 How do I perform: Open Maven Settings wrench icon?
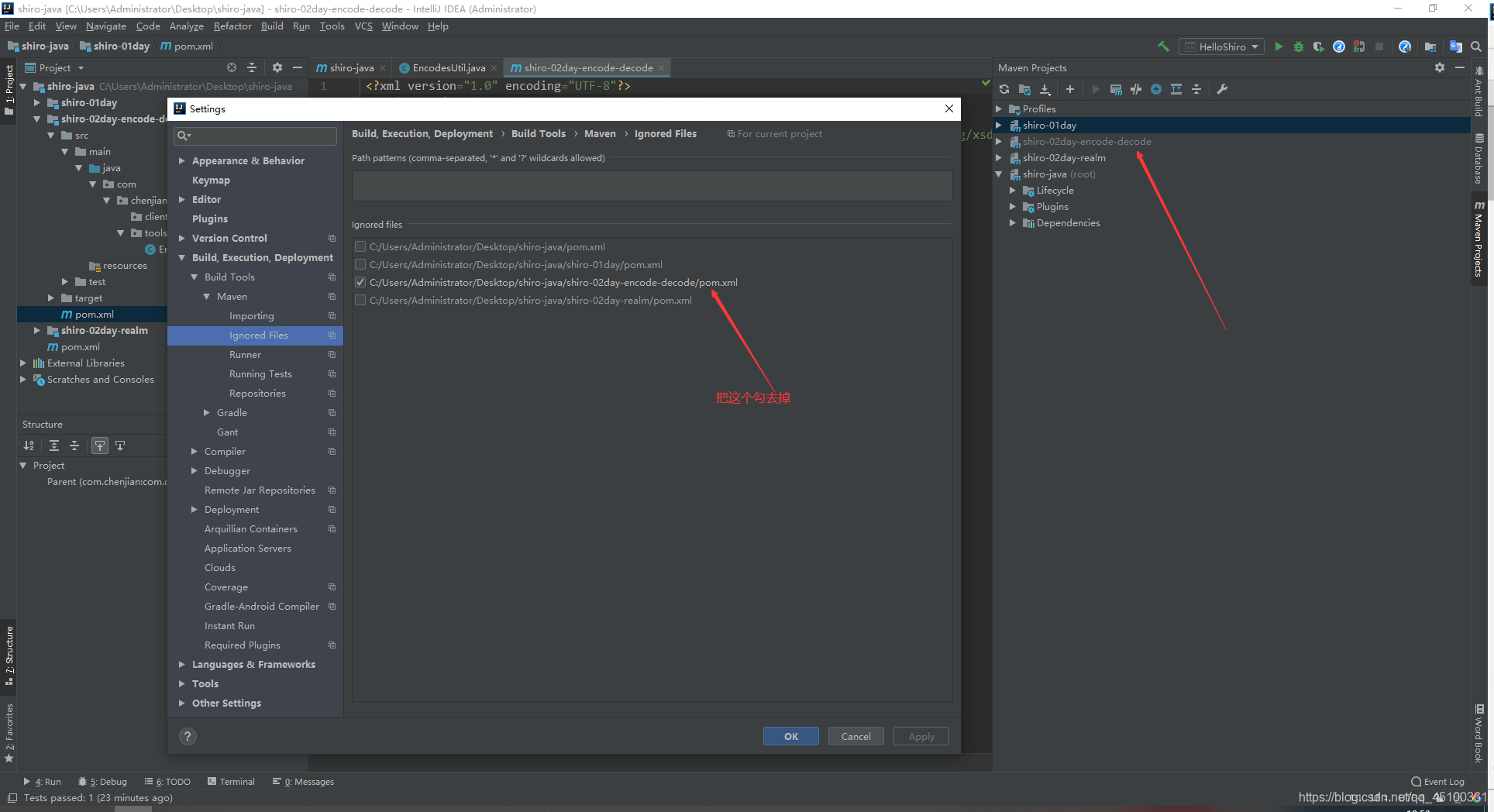tap(1222, 89)
